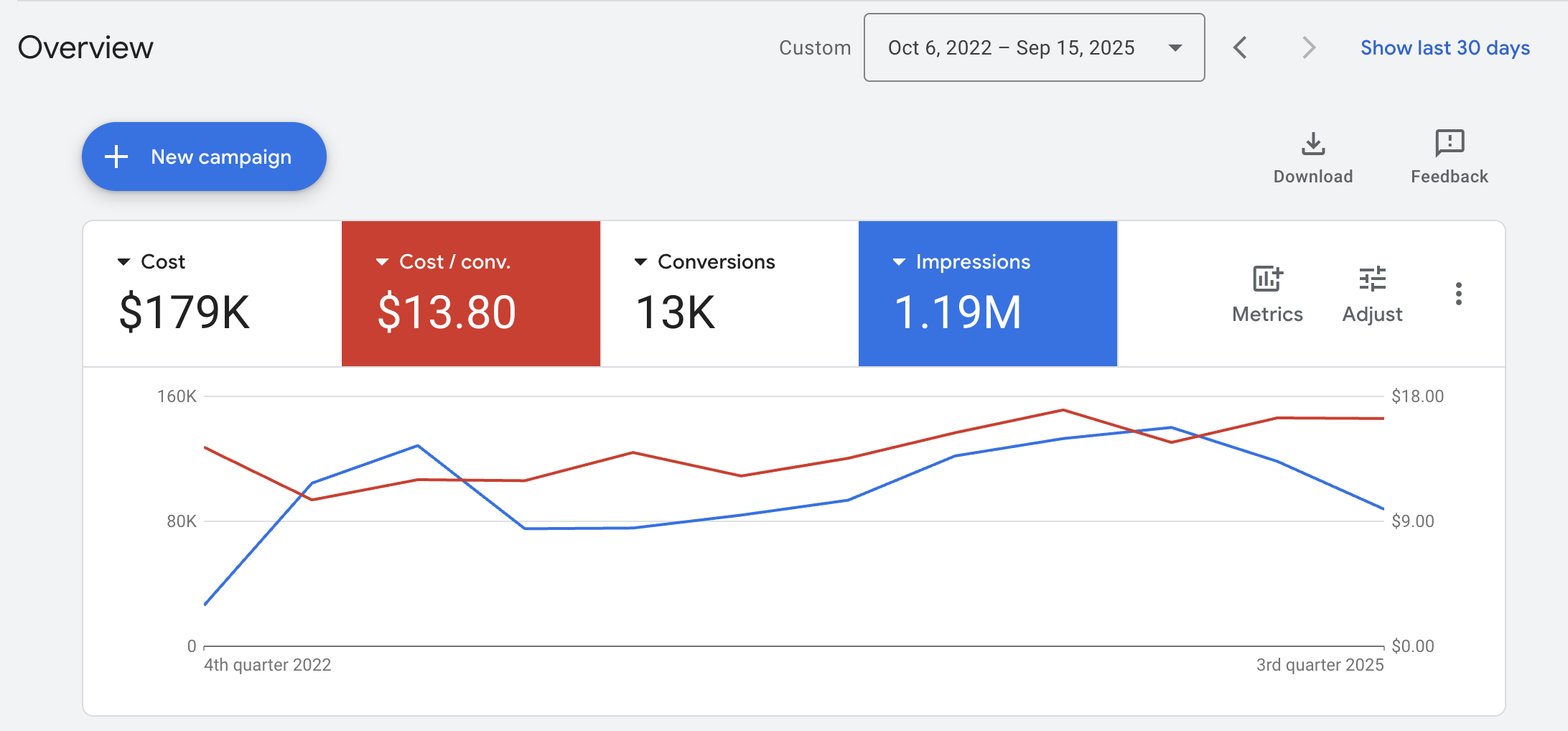Expand the dropdown arrow beside Conversions
1568x731 pixels.
641,262
